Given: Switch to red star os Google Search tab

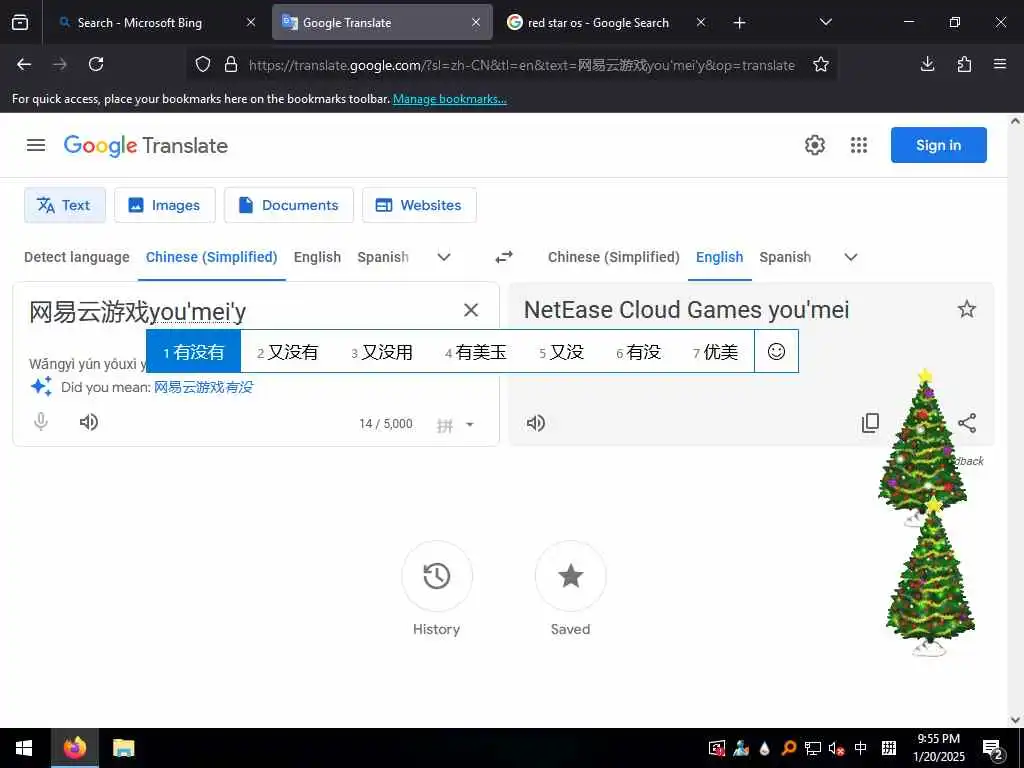Looking at the screenshot, I should (599, 23).
